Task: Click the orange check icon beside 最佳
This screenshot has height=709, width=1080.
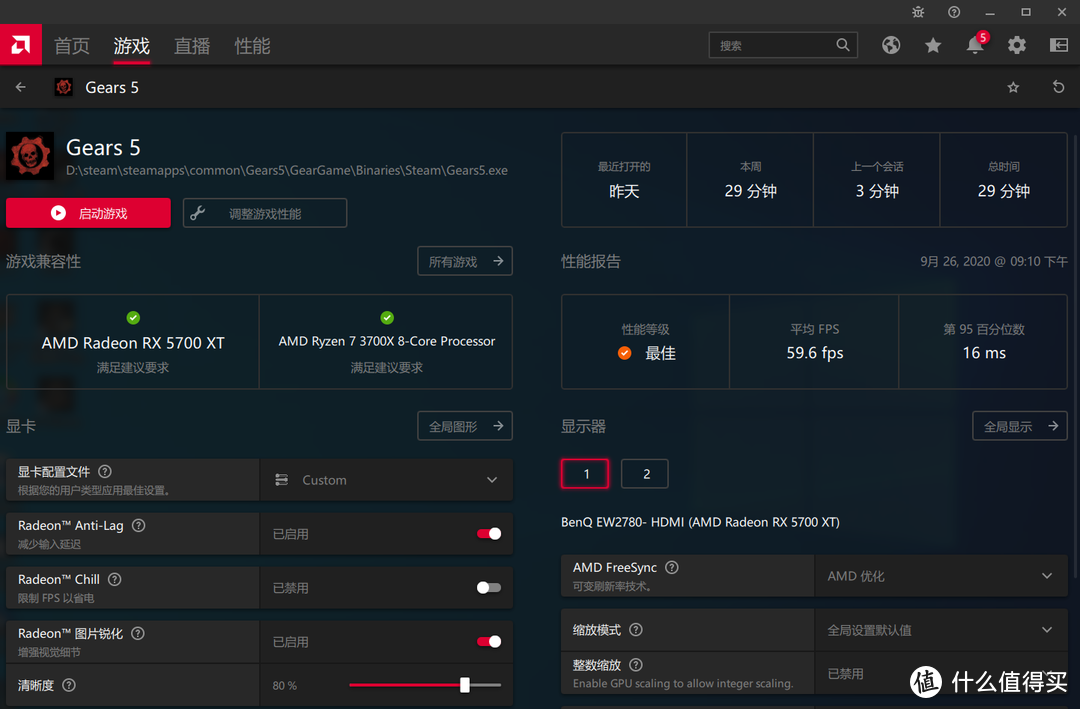Action: pos(624,353)
